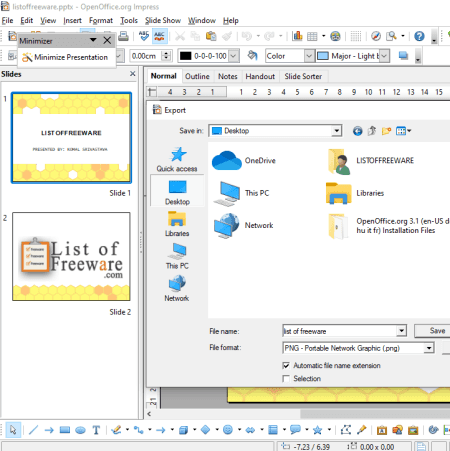This screenshot has height=451, width=450.
Task: Toggle AutoSpellcheck icon
Action: 159,36
